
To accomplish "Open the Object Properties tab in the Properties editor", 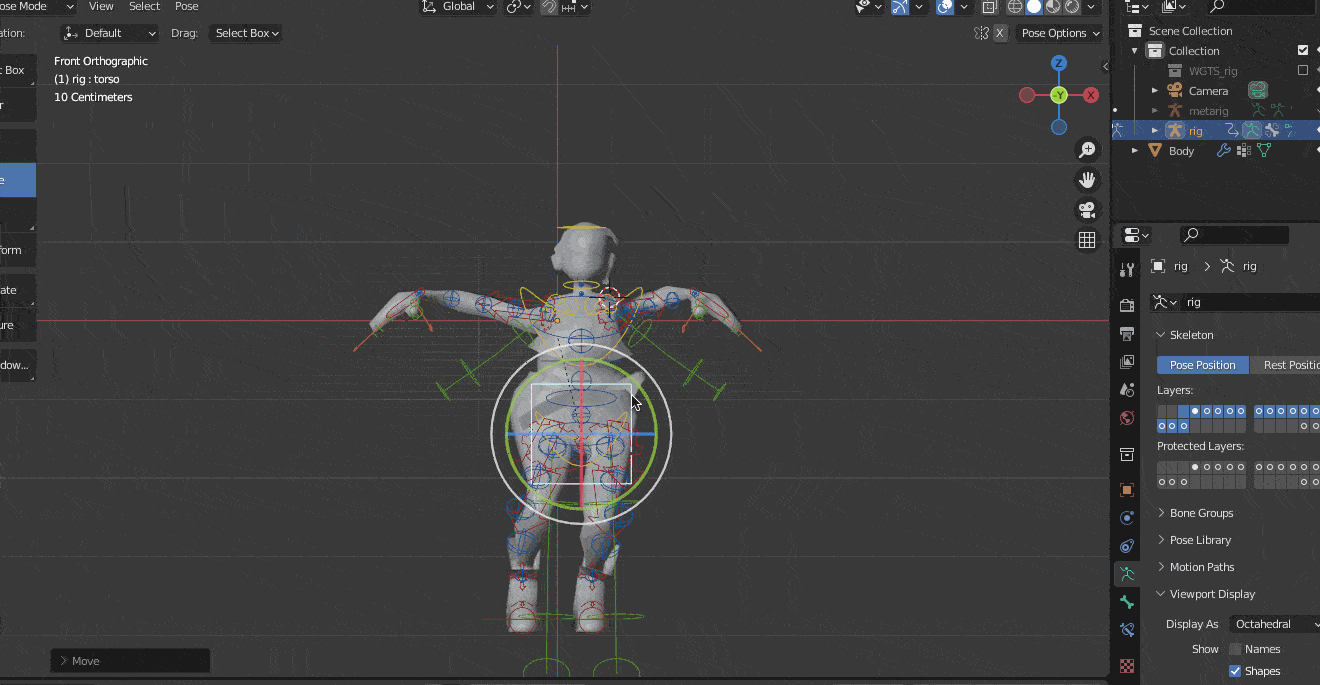I will pyautogui.click(x=1126, y=490).
